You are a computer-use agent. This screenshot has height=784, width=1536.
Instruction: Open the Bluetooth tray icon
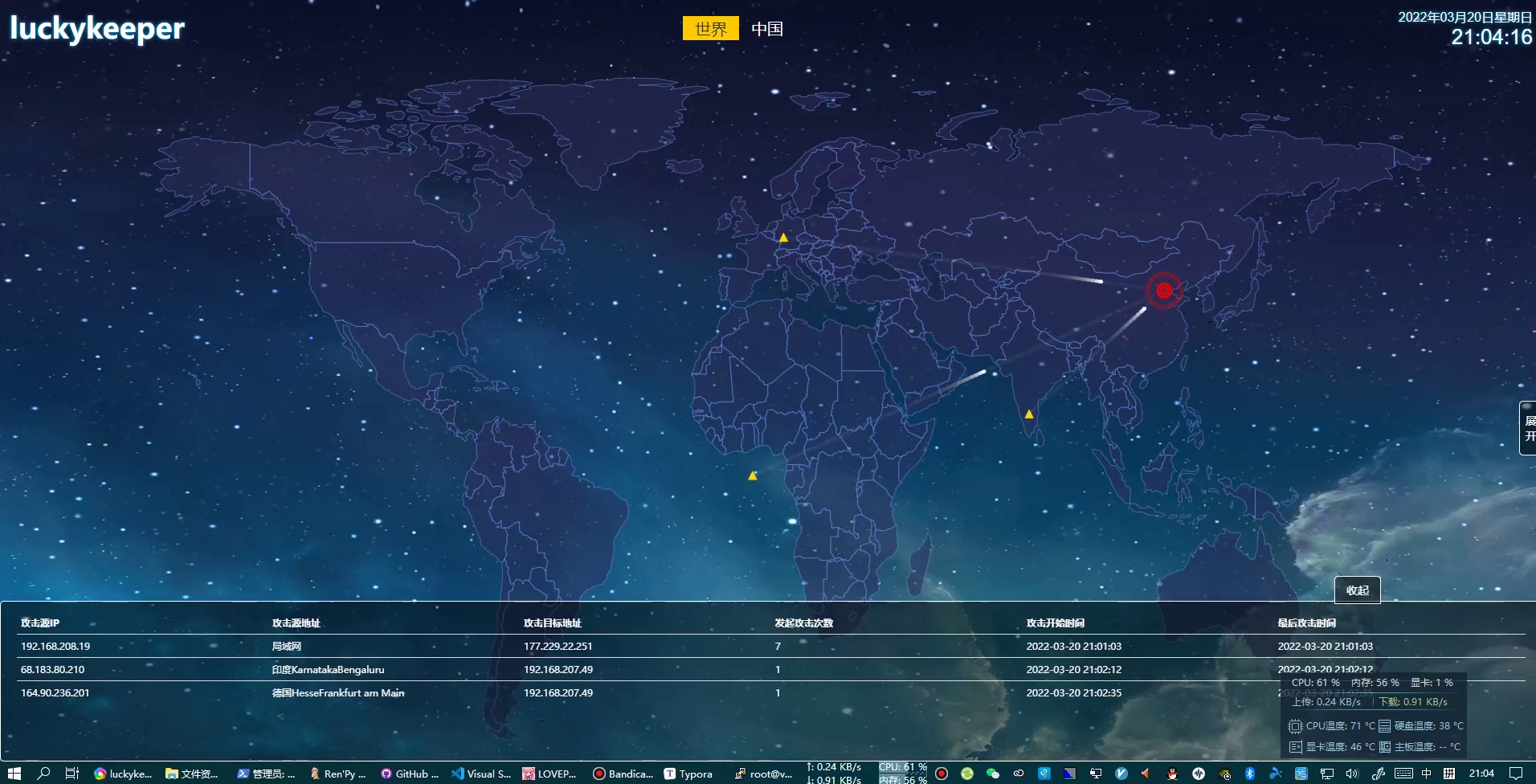(1249, 774)
